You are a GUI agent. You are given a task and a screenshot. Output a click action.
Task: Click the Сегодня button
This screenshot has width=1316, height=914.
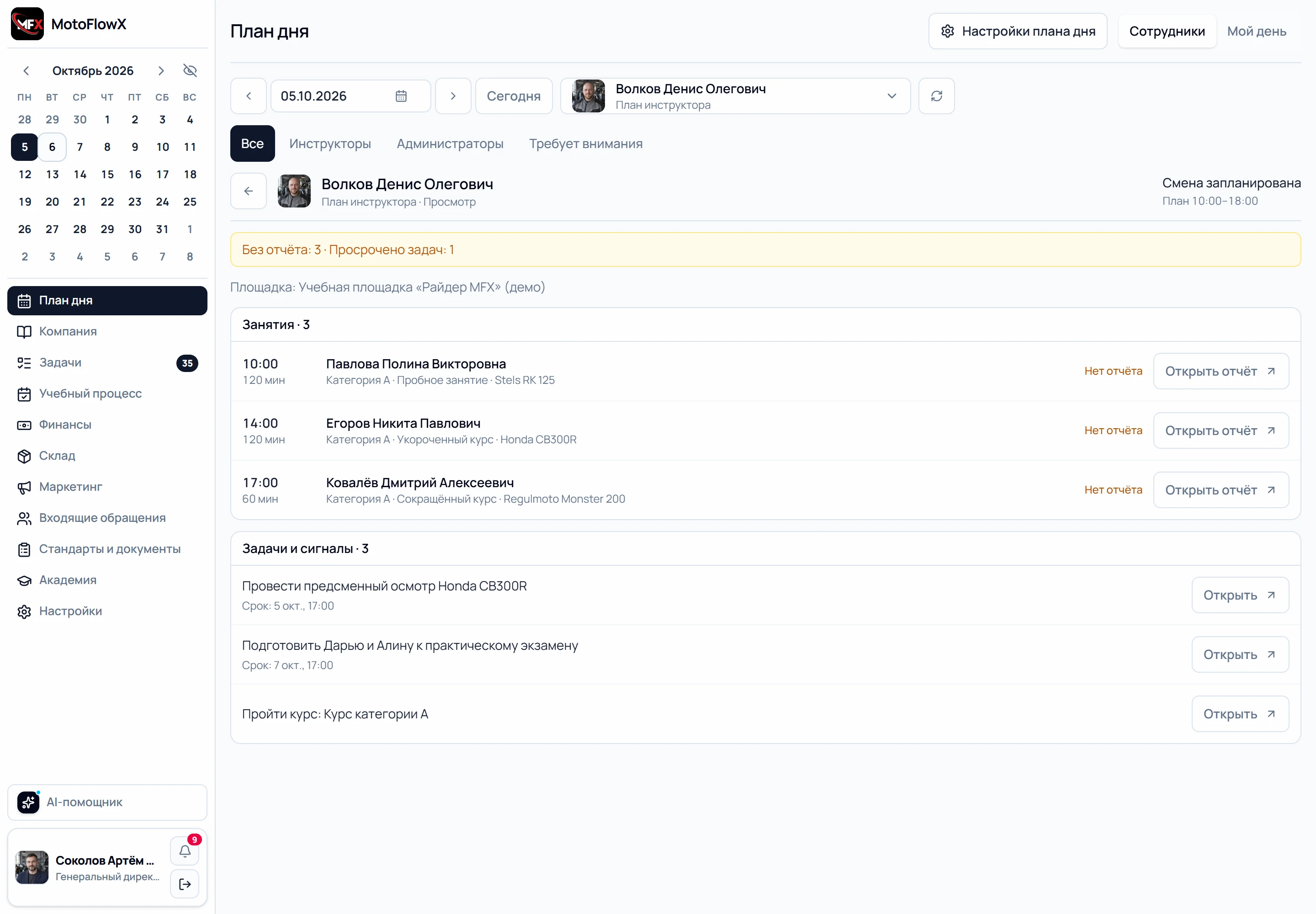pos(514,96)
